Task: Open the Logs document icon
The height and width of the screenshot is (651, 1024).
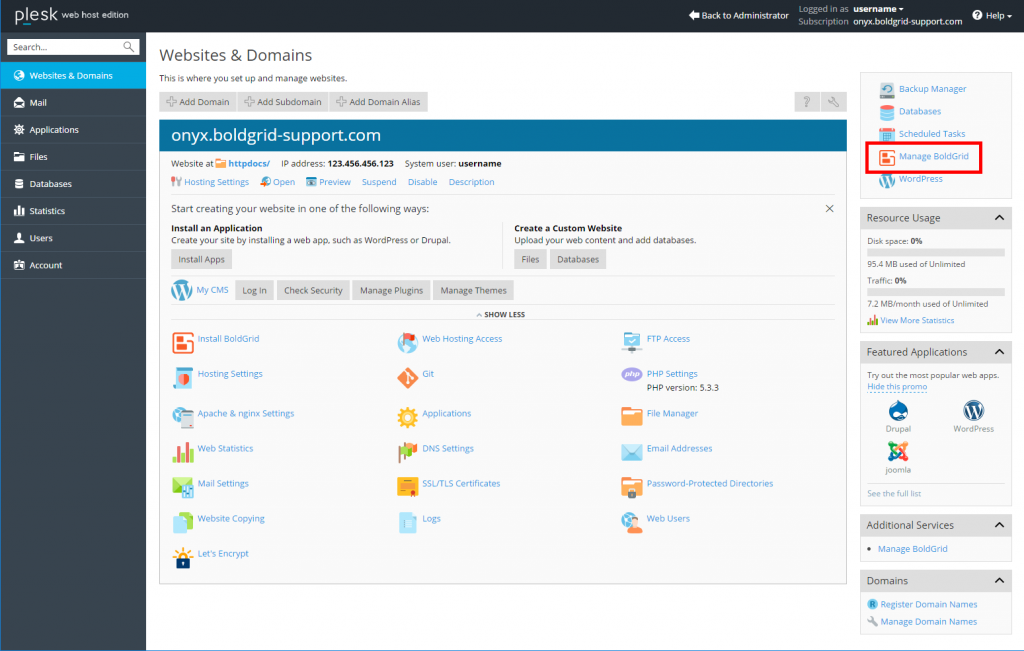Action: [408, 523]
